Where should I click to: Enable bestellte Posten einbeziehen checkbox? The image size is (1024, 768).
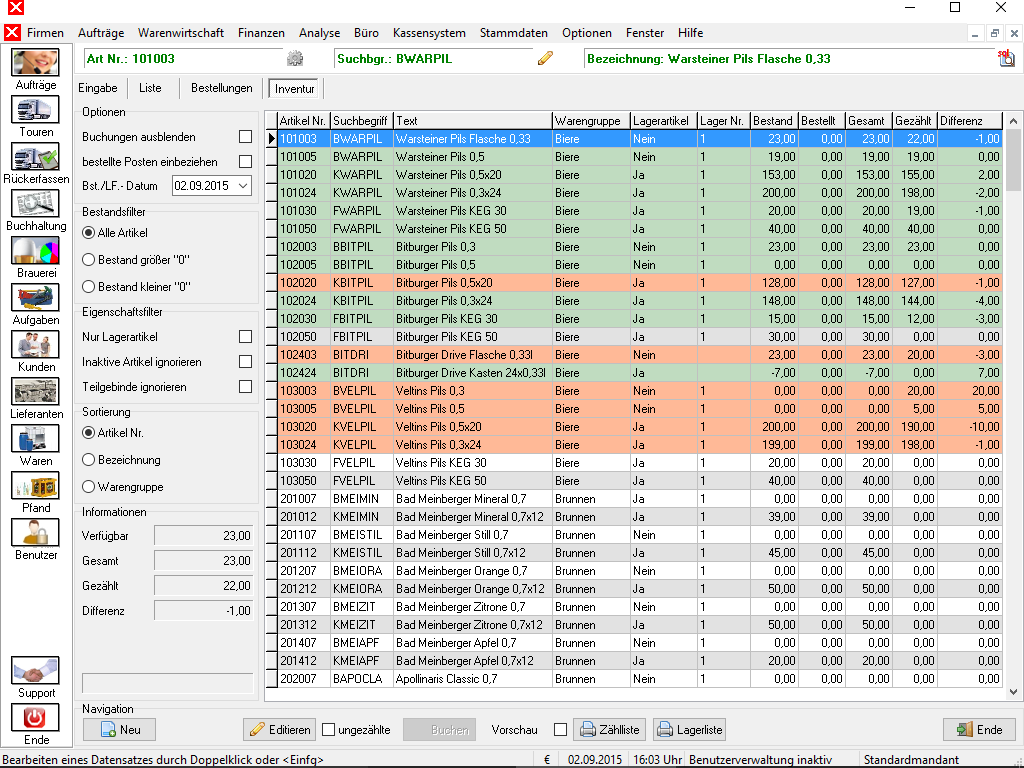tap(246, 161)
